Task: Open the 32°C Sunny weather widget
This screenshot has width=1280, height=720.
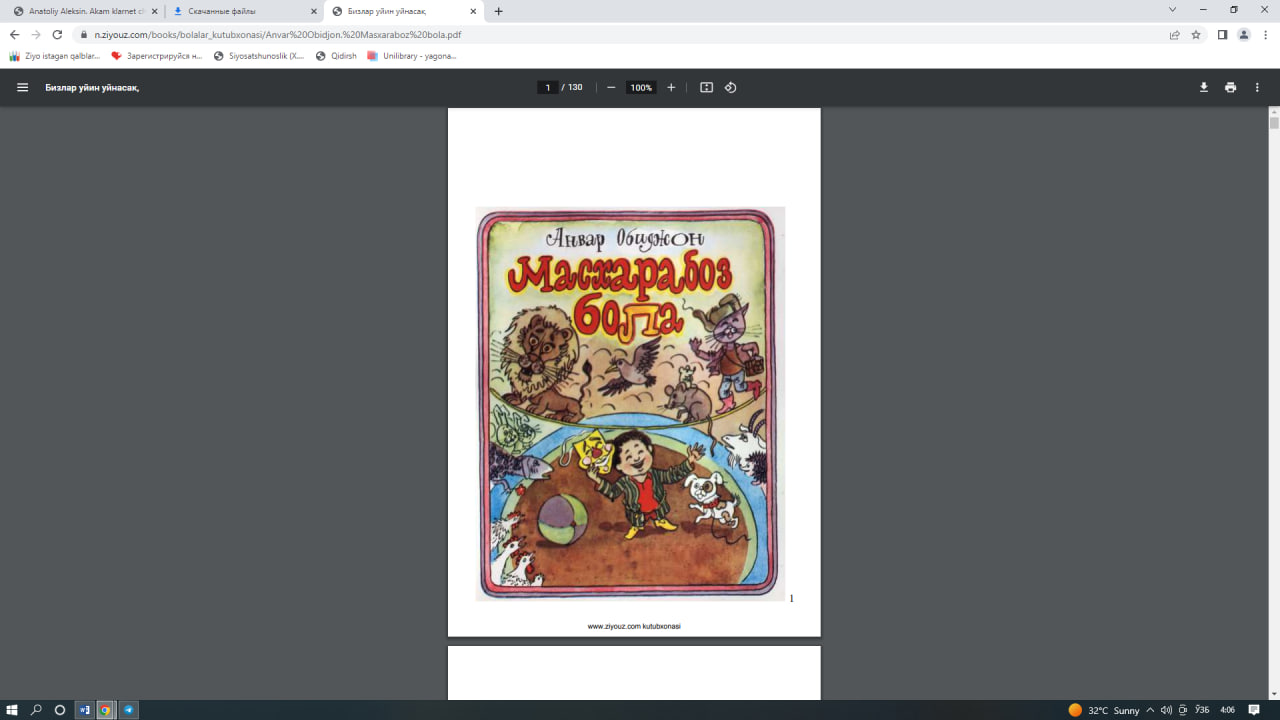Action: pos(1103,710)
